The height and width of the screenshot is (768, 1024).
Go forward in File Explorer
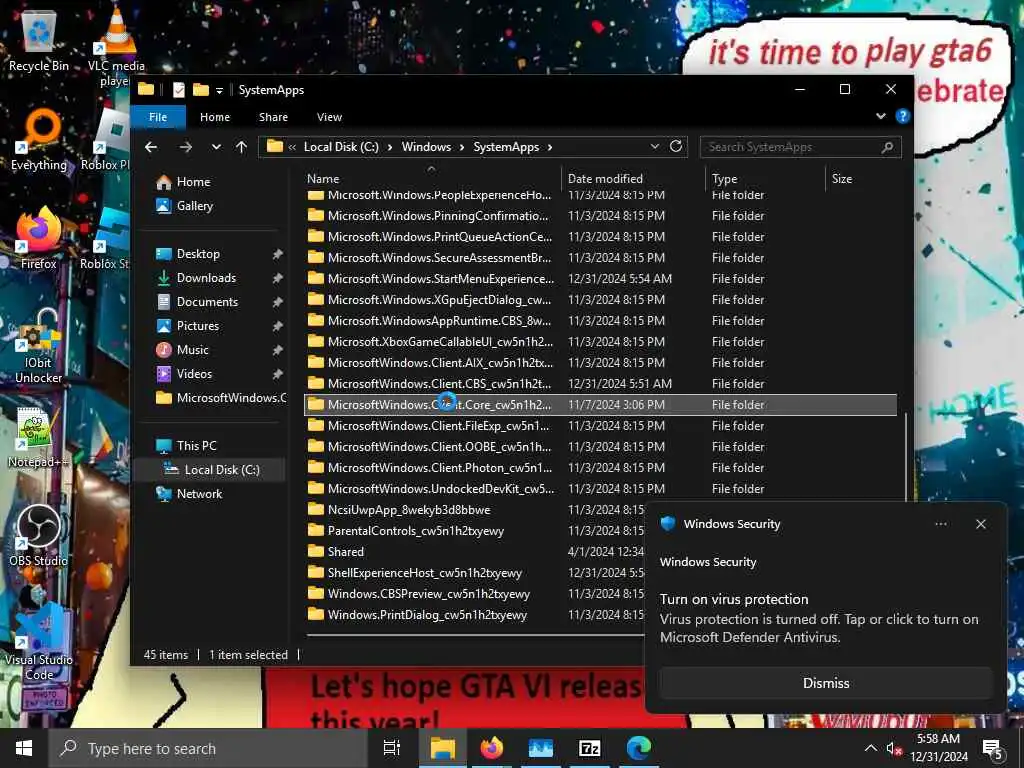click(x=186, y=147)
